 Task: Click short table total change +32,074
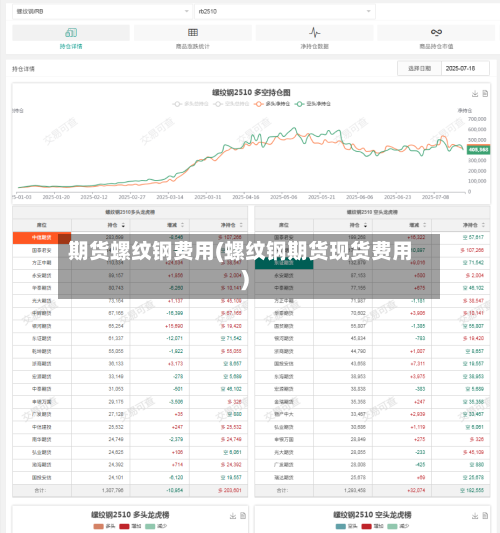pos(416,491)
